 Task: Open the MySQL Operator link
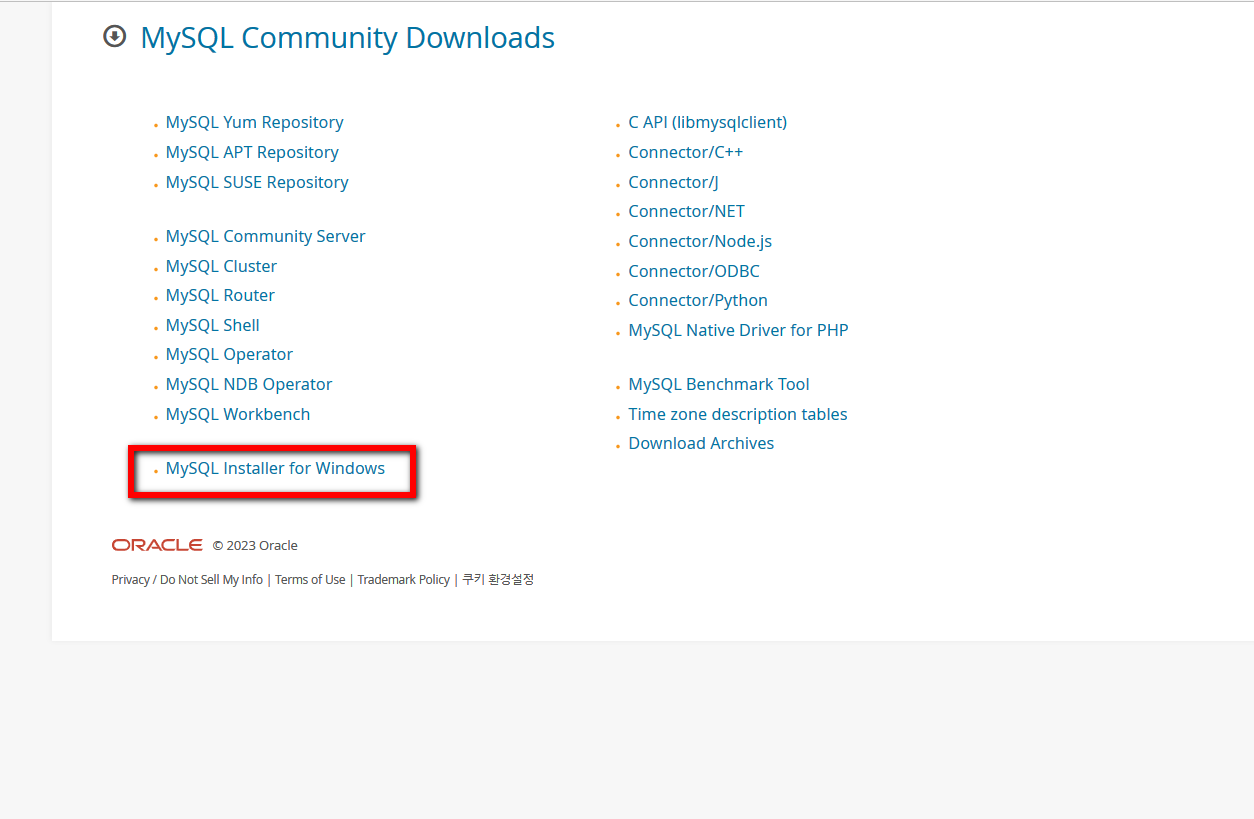click(x=229, y=355)
